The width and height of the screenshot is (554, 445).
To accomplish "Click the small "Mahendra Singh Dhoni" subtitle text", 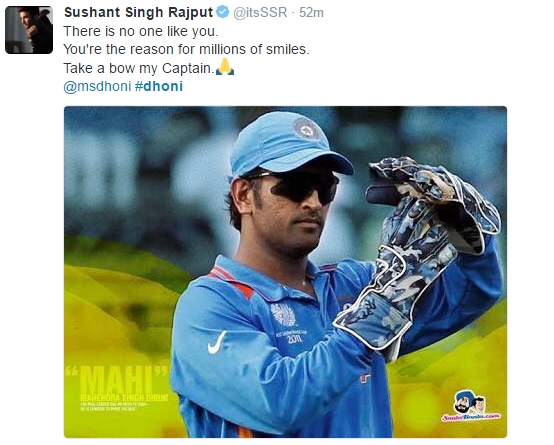I will pyautogui.click(x=124, y=398).
